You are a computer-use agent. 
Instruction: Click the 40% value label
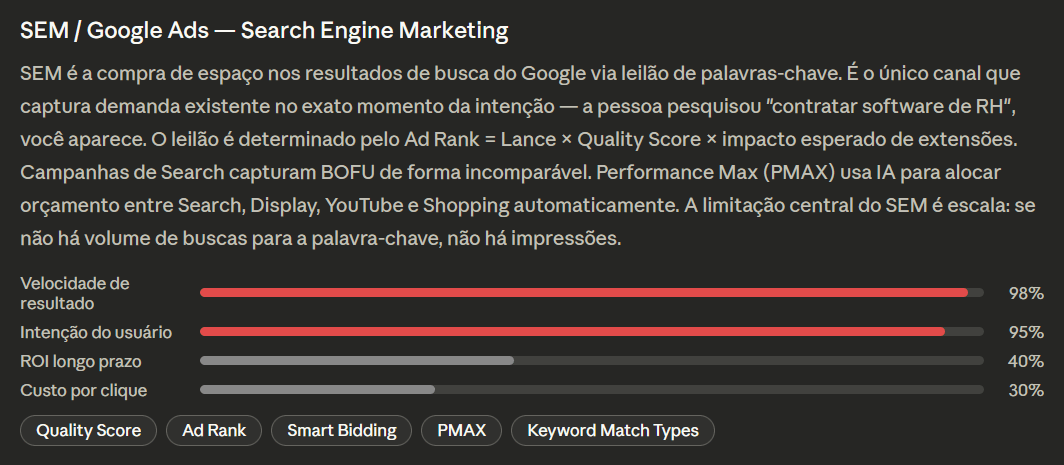pyautogui.click(x=1025, y=361)
